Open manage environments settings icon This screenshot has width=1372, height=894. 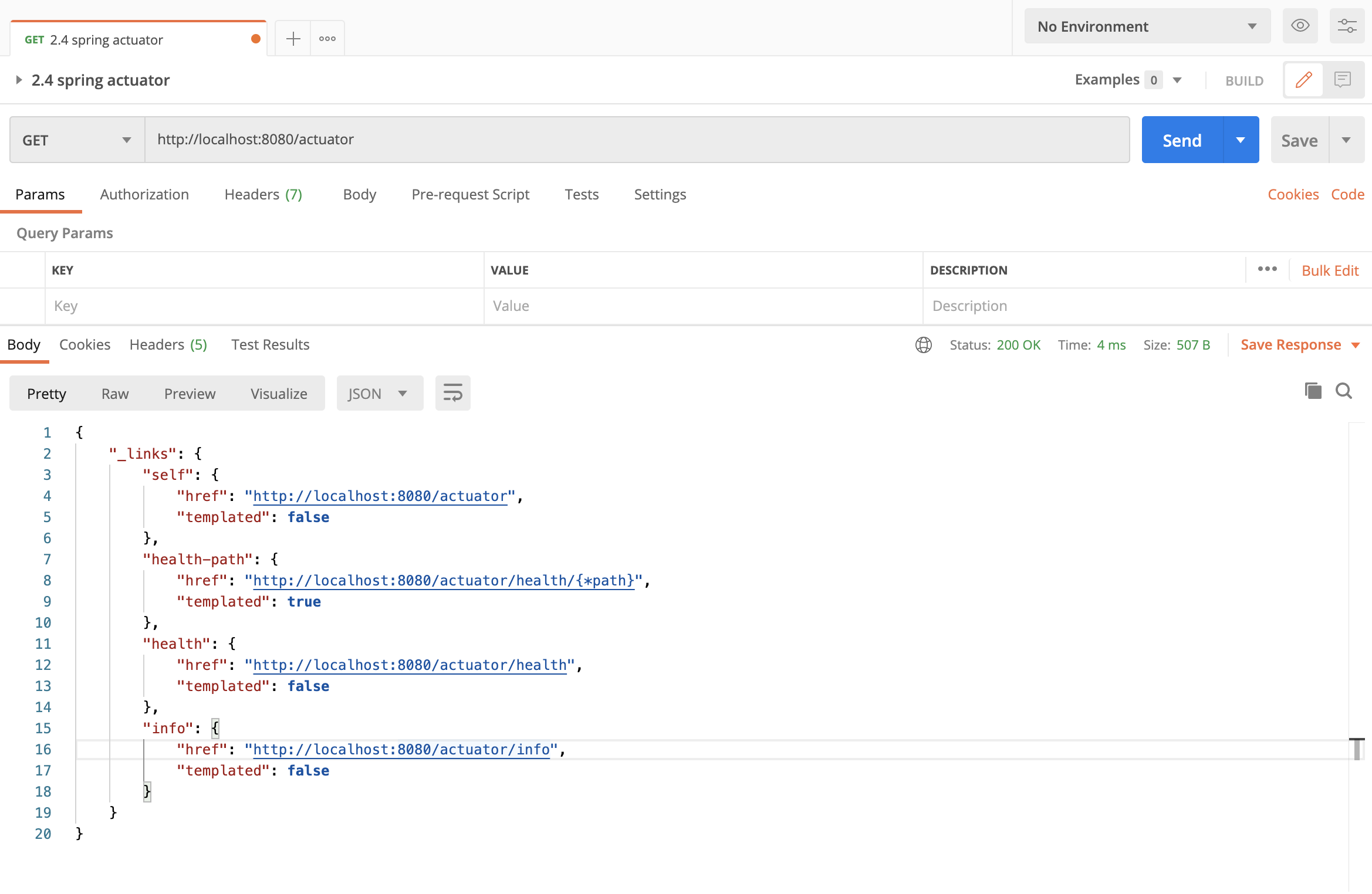coord(1347,26)
